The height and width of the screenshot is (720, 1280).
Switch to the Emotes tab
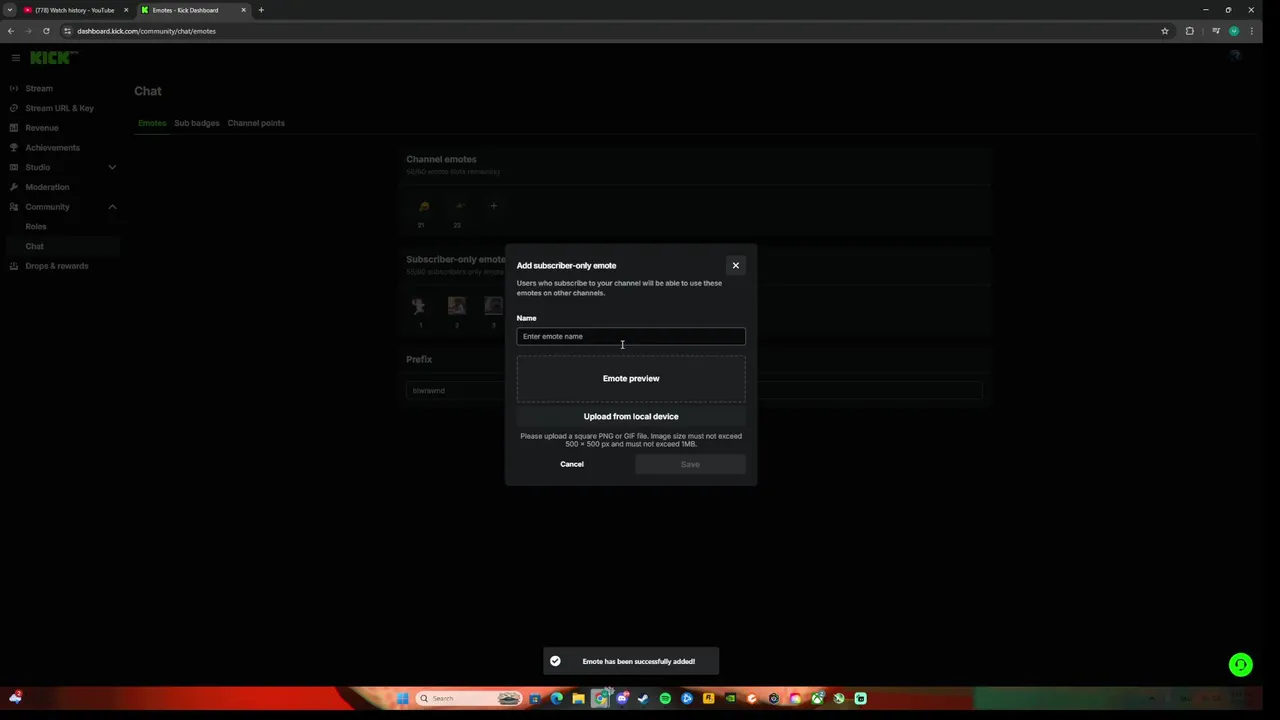(152, 123)
